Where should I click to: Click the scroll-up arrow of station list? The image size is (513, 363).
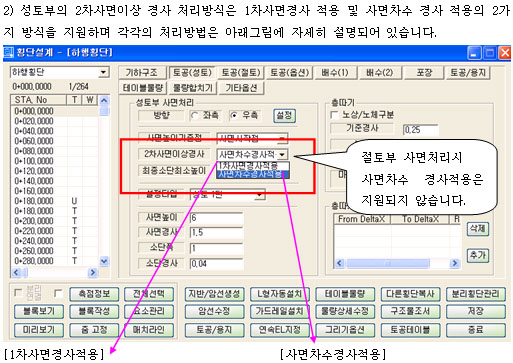tap(104, 100)
